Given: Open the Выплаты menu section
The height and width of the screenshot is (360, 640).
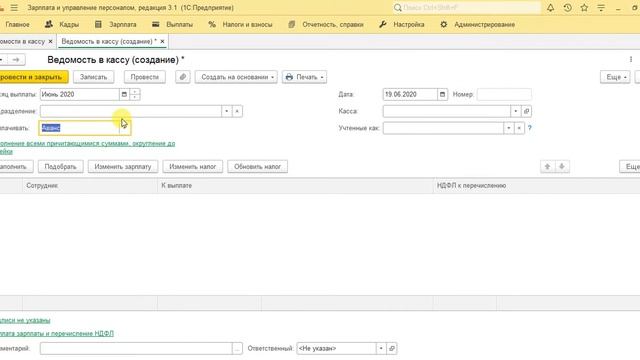Looking at the screenshot, I should point(172,24).
